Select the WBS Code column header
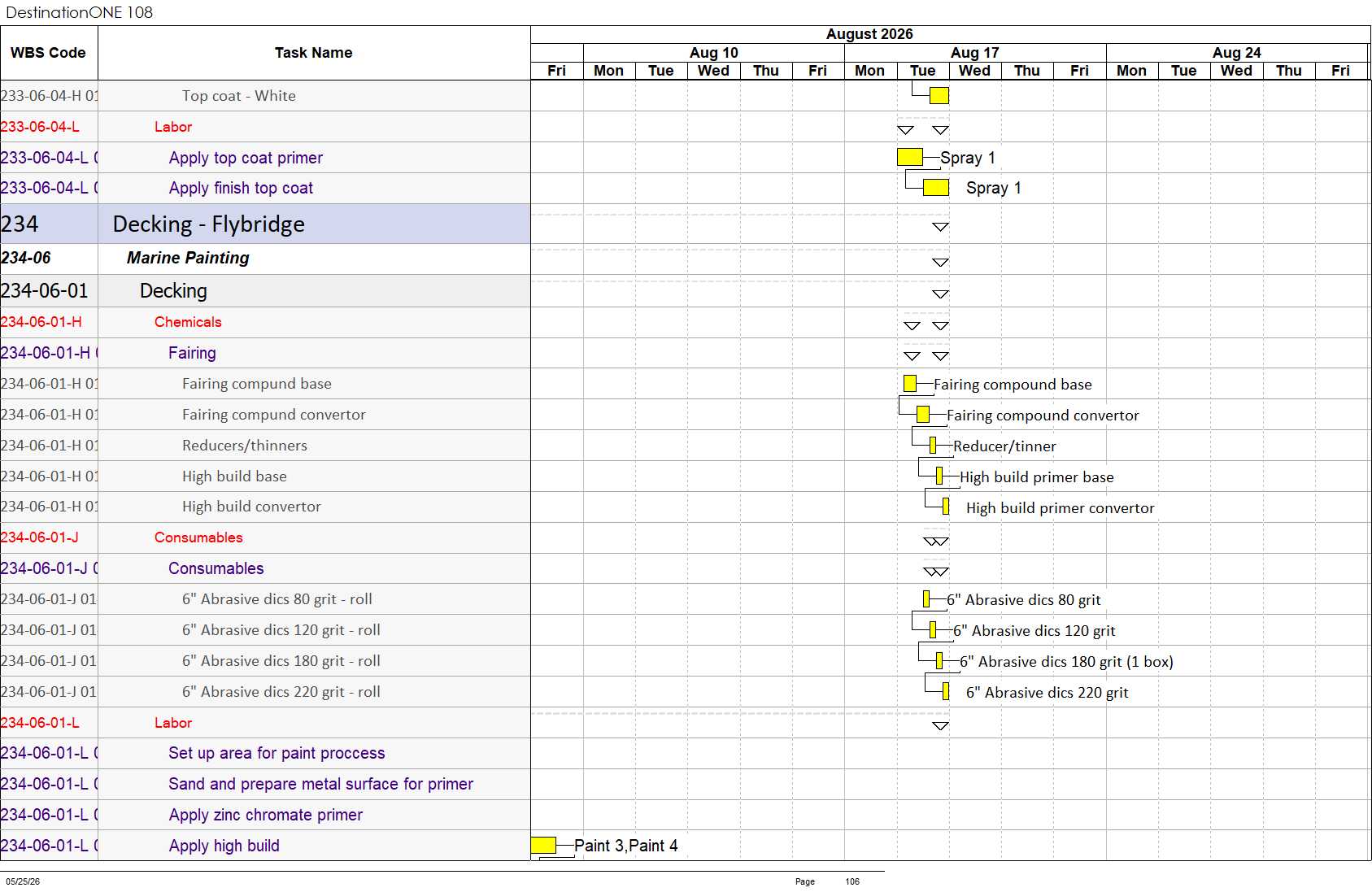The width and height of the screenshot is (1372, 892). [x=49, y=53]
